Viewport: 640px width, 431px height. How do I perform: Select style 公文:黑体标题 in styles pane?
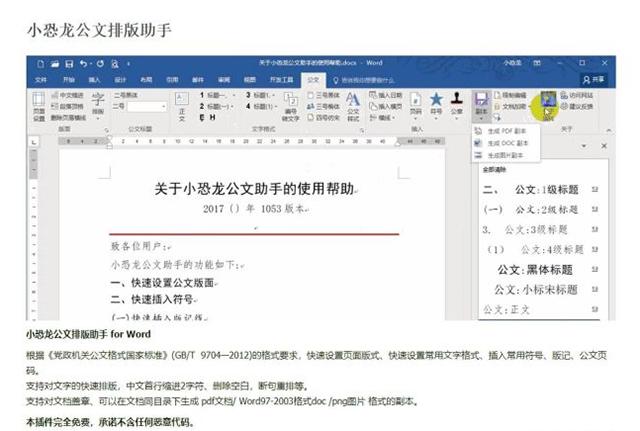point(540,269)
